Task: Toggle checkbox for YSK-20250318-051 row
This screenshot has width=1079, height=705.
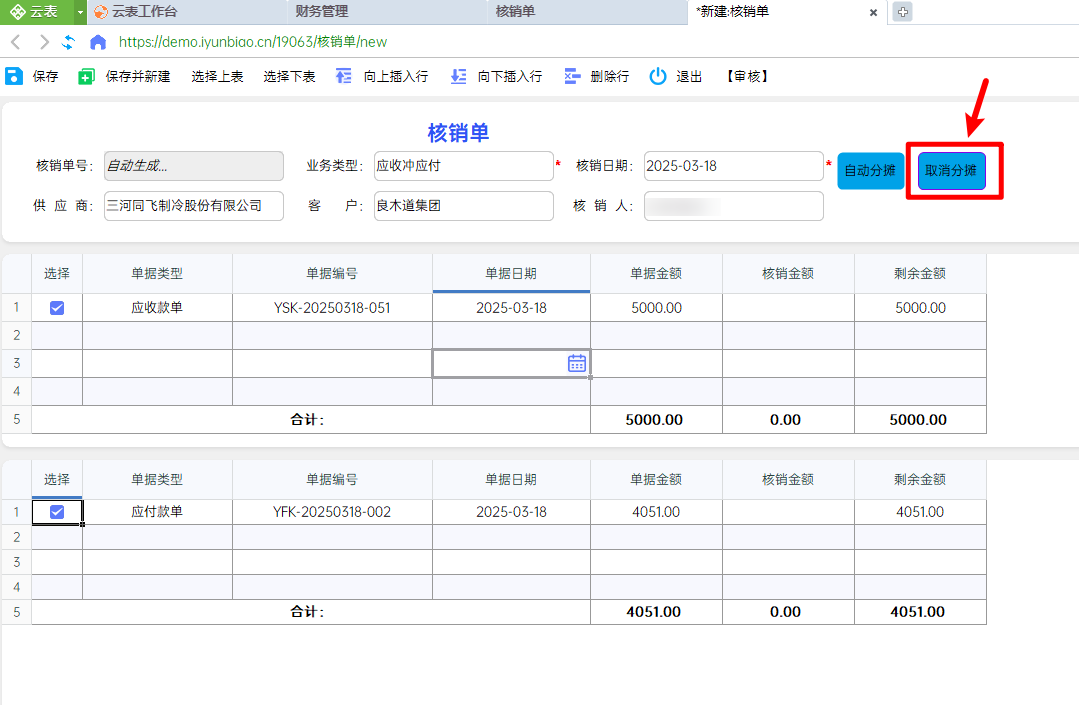Action: pos(57,307)
